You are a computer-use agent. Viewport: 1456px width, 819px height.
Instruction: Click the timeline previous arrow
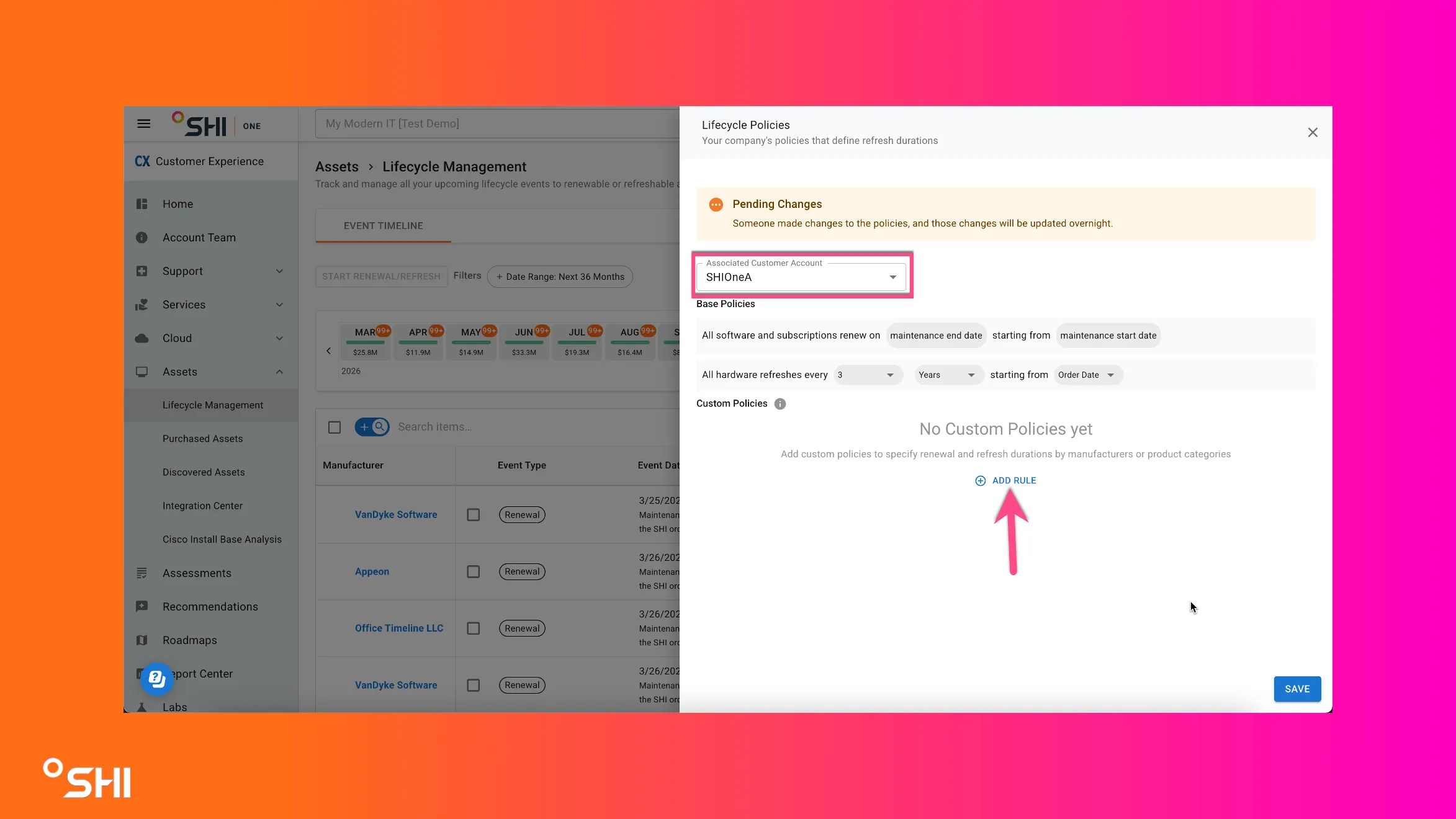coord(329,351)
